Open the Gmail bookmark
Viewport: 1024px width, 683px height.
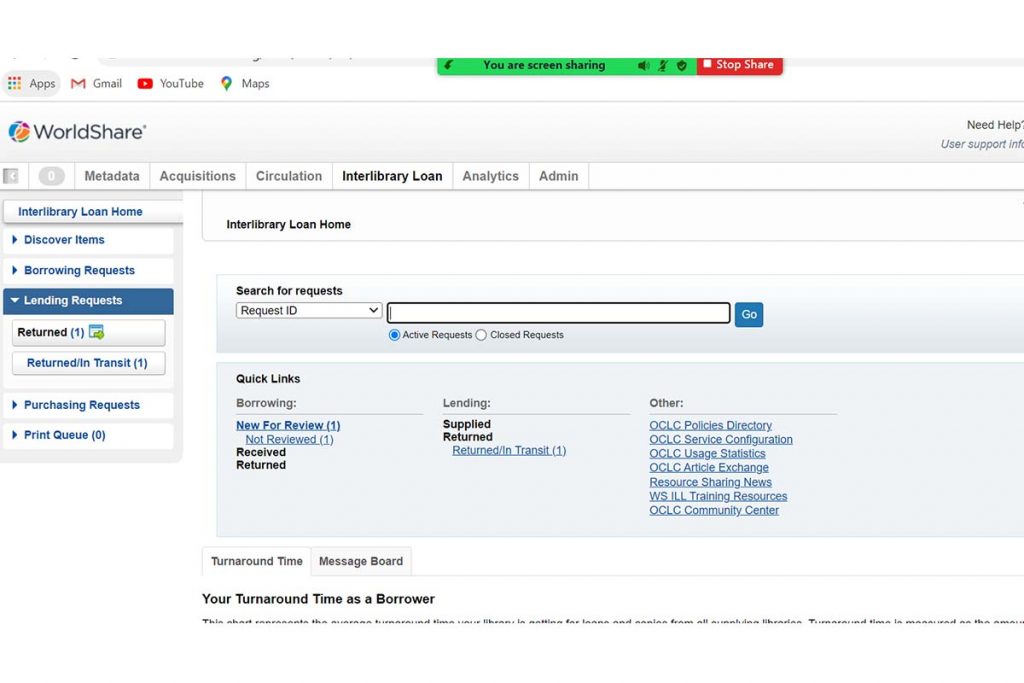(x=97, y=83)
